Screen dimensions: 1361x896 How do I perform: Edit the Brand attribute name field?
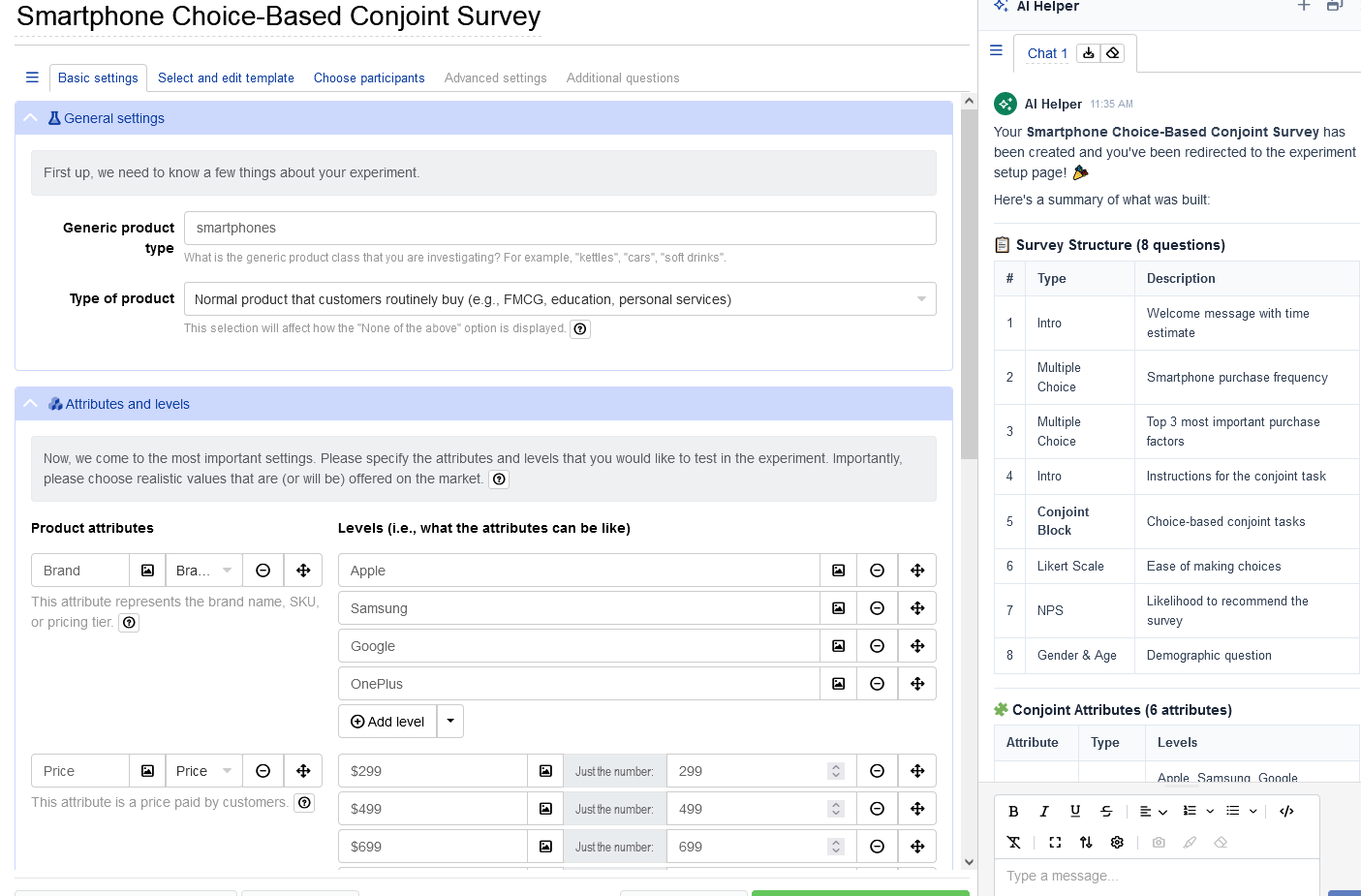pyautogui.click(x=80, y=571)
